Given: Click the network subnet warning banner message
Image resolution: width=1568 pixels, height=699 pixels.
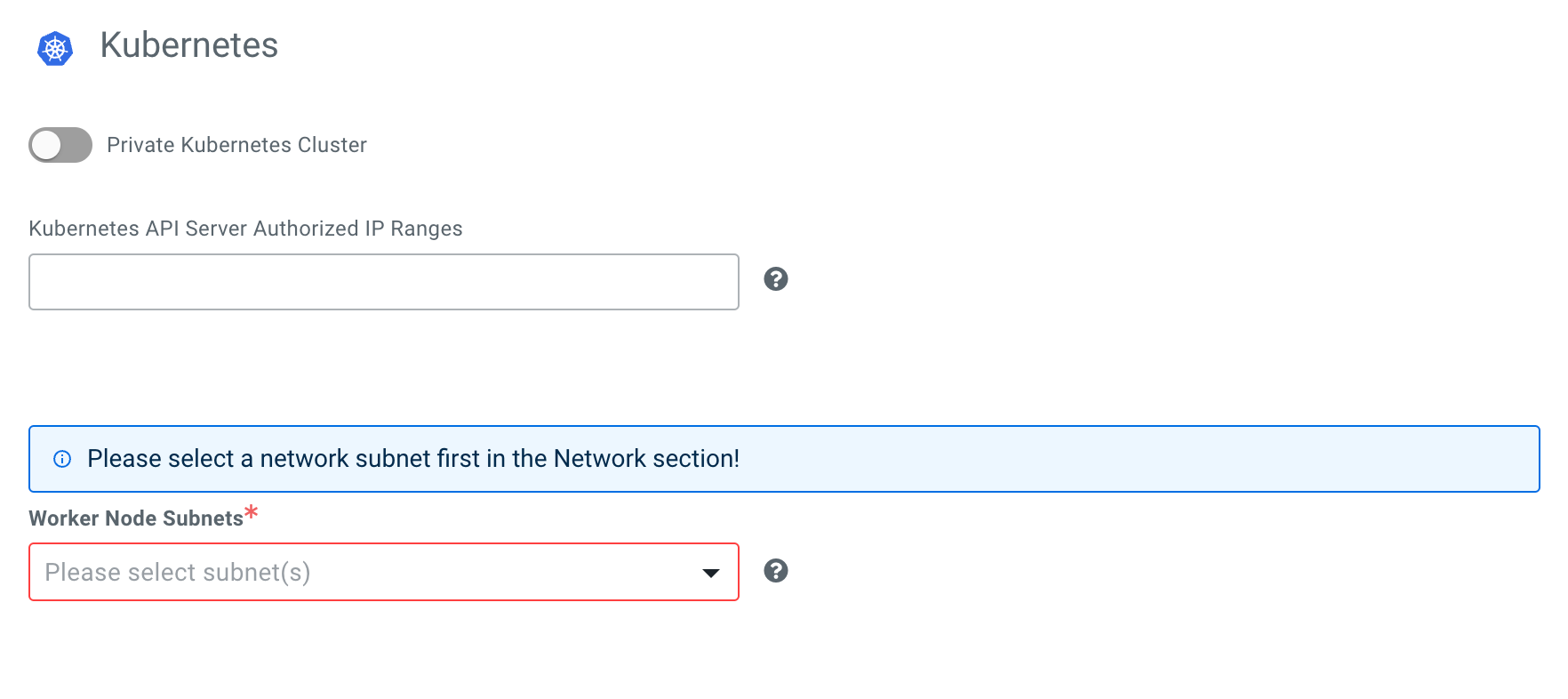Looking at the screenshot, I should (x=416, y=459).
